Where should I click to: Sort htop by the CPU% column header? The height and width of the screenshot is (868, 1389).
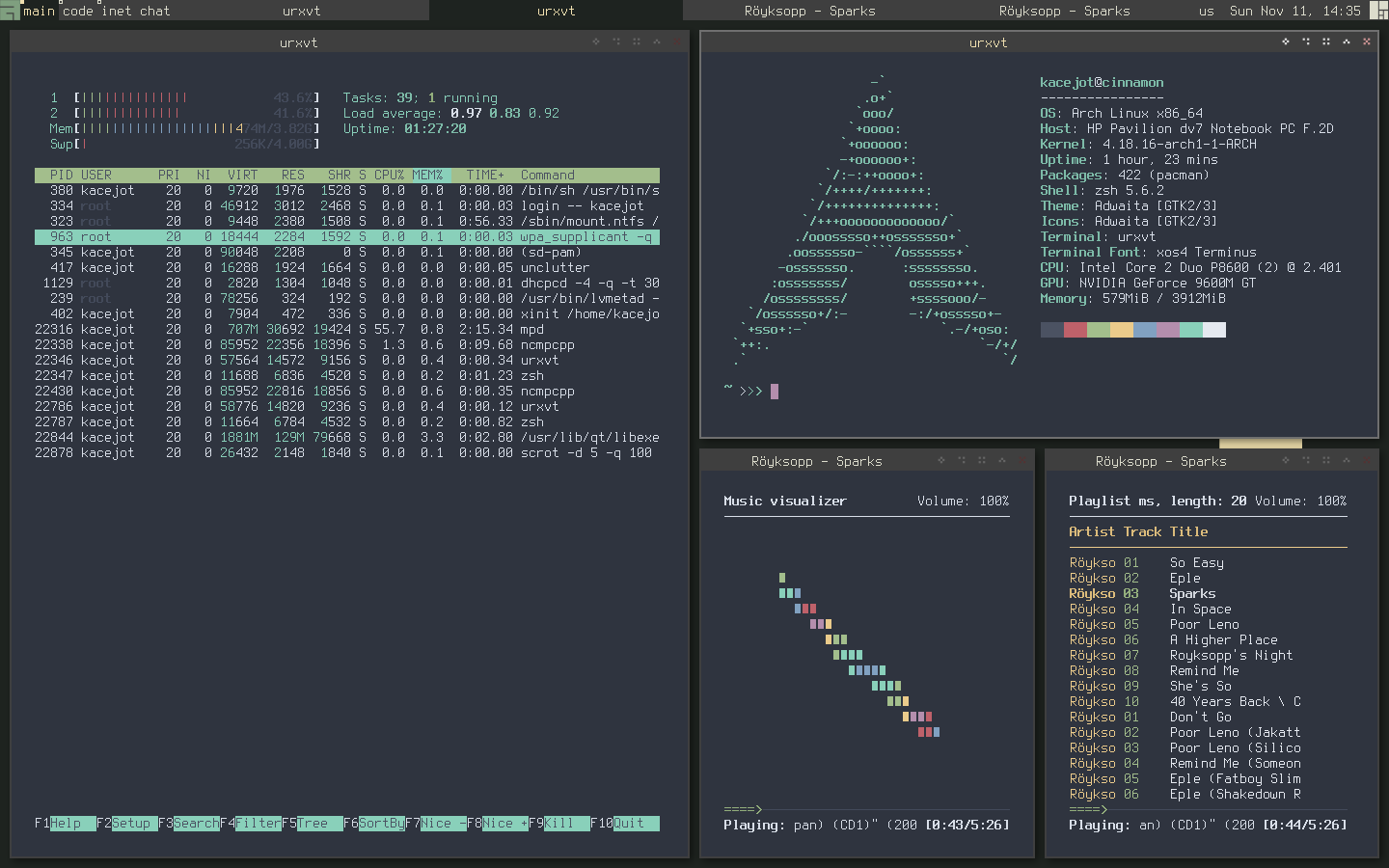(x=390, y=175)
